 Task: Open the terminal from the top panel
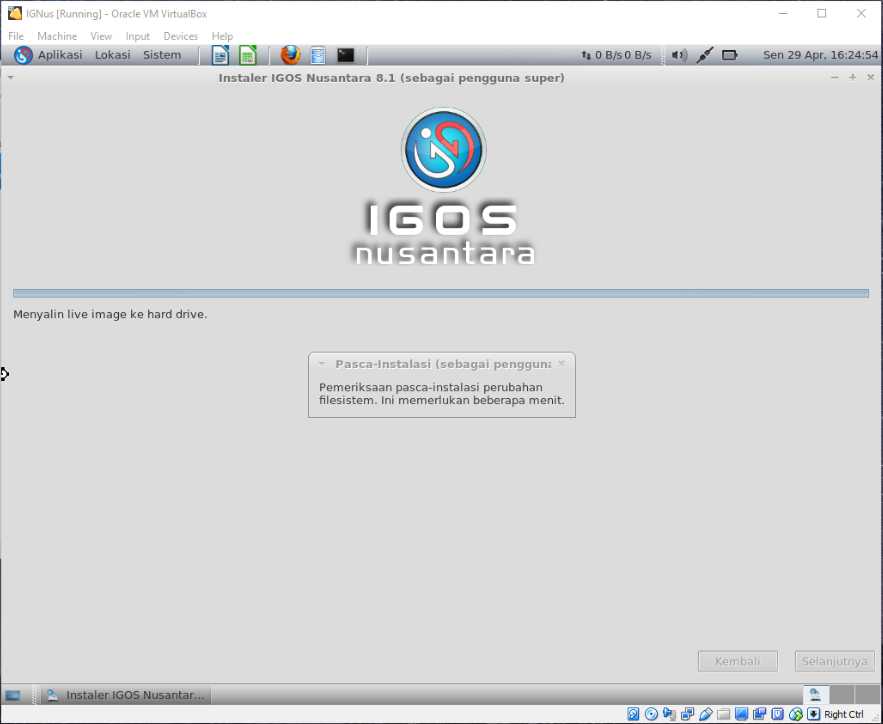(x=345, y=55)
